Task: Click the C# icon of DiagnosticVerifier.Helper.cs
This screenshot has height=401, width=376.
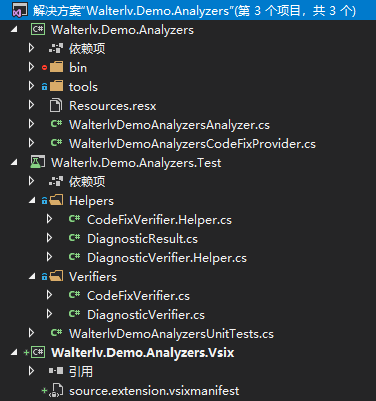Action: coord(74,257)
